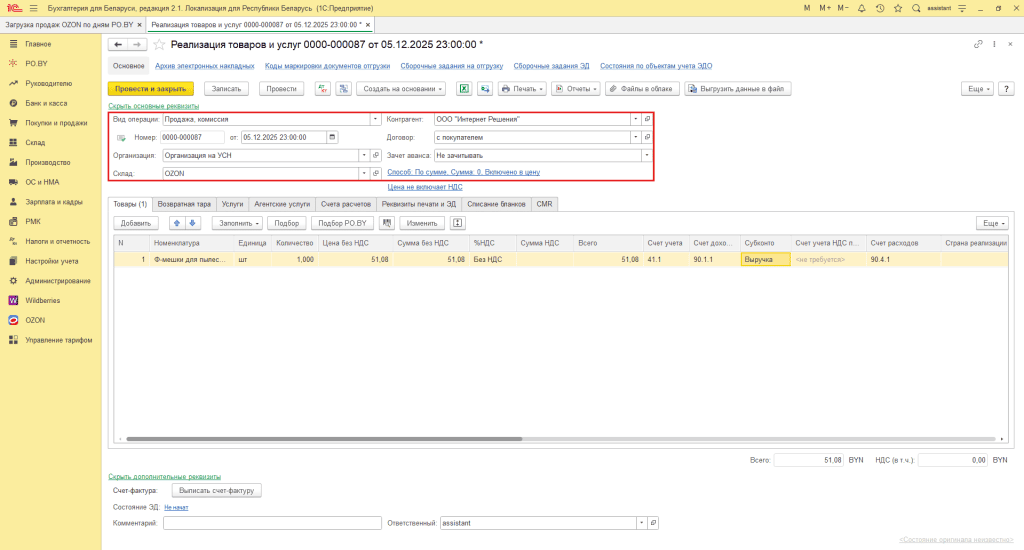Screen dimensions: 1024x550
Task: Go forward with right arrow button
Action: coord(136,44)
